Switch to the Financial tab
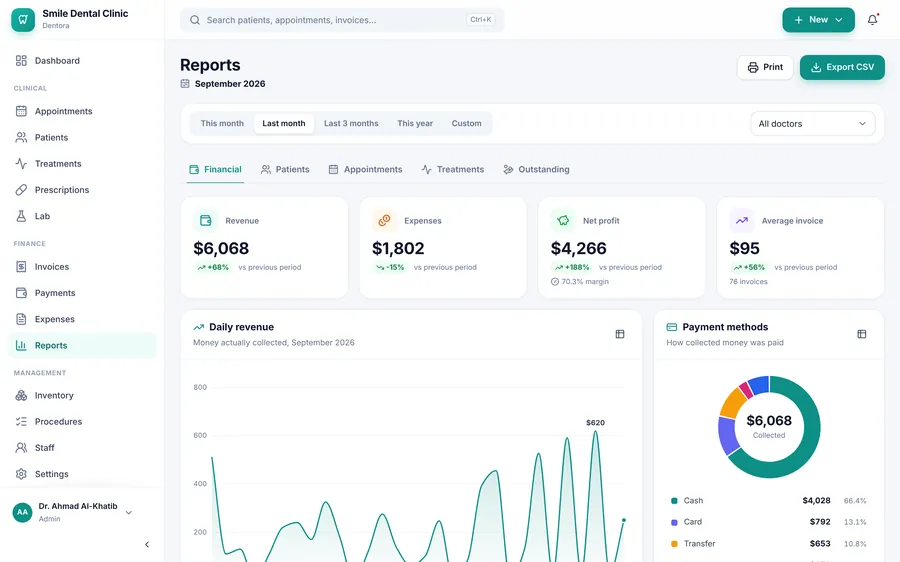 coord(215,170)
